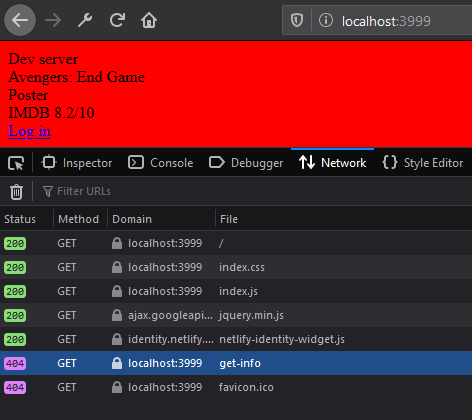Image resolution: width=472 pixels, height=420 pixels.
Task: Show site information via the info icon
Action: click(x=326, y=21)
